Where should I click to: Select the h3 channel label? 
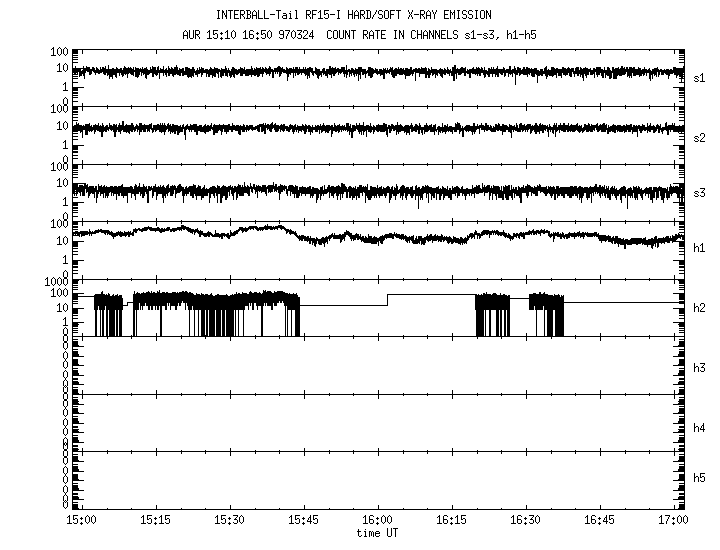[x=699, y=368]
